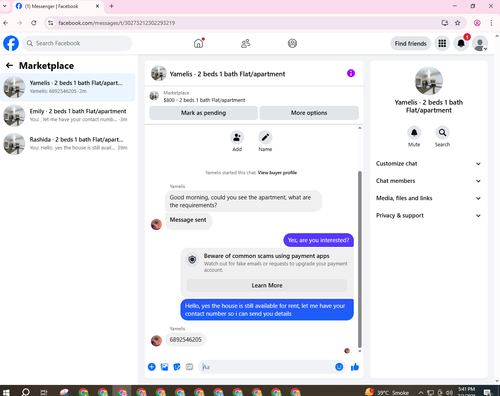Open Windows Start menu
This screenshot has height=396, width=500.
point(6,392)
